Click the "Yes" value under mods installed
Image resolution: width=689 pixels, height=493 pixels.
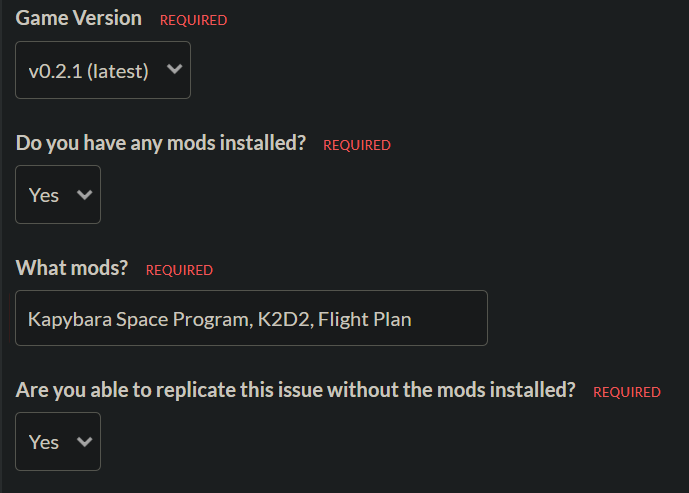click(x=44, y=195)
